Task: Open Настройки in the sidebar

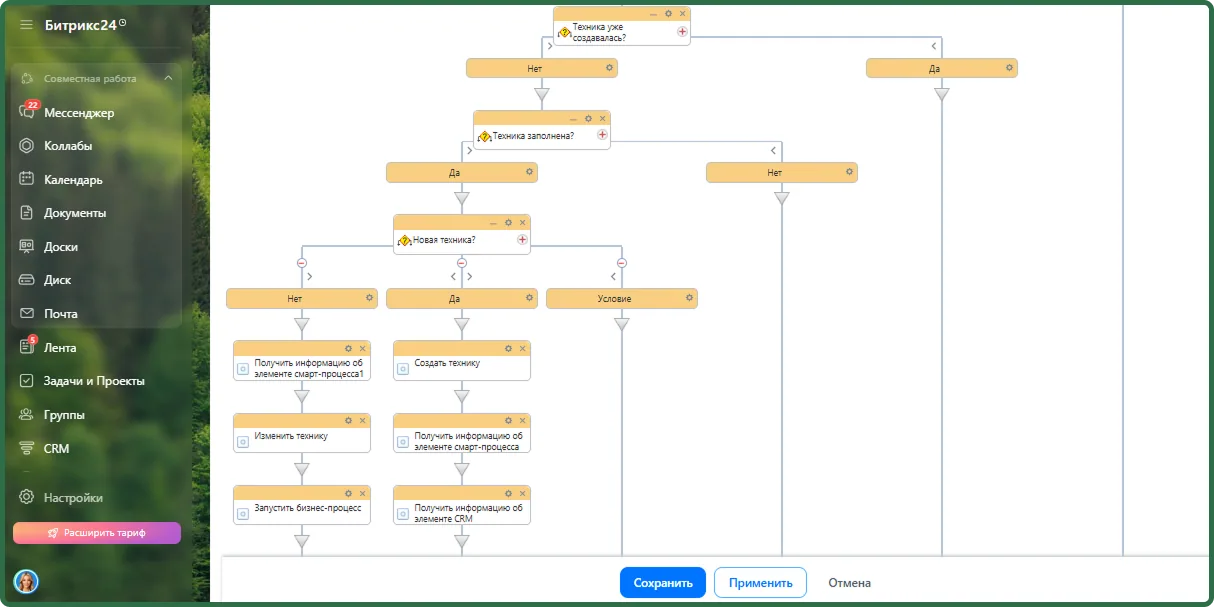Action: point(73,497)
